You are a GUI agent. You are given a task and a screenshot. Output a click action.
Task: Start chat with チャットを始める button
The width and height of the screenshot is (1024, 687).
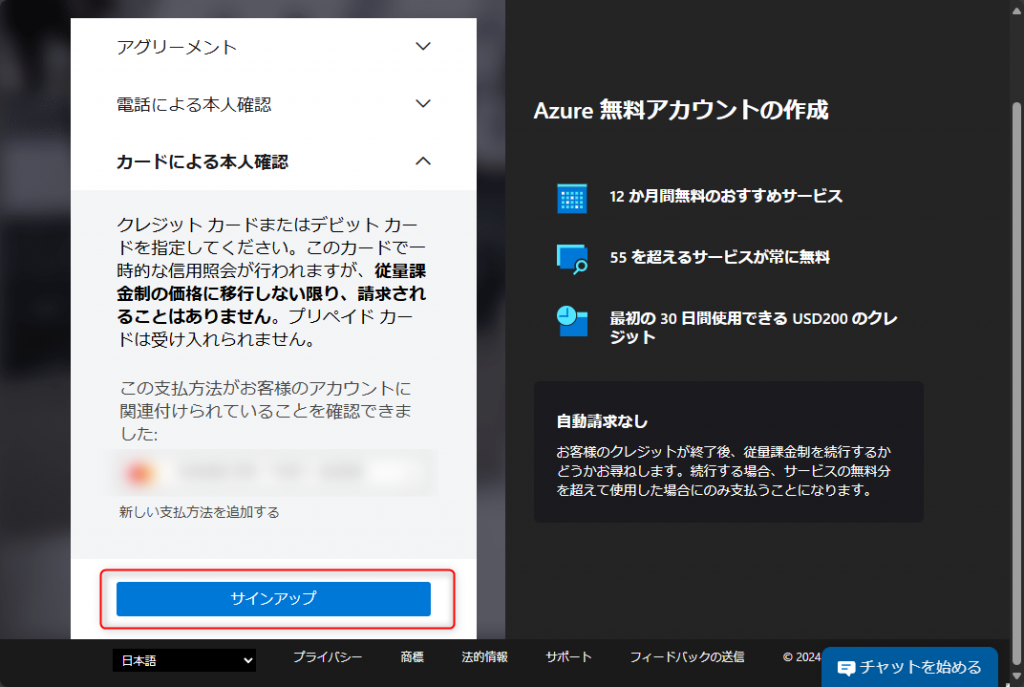tap(910, 667)
